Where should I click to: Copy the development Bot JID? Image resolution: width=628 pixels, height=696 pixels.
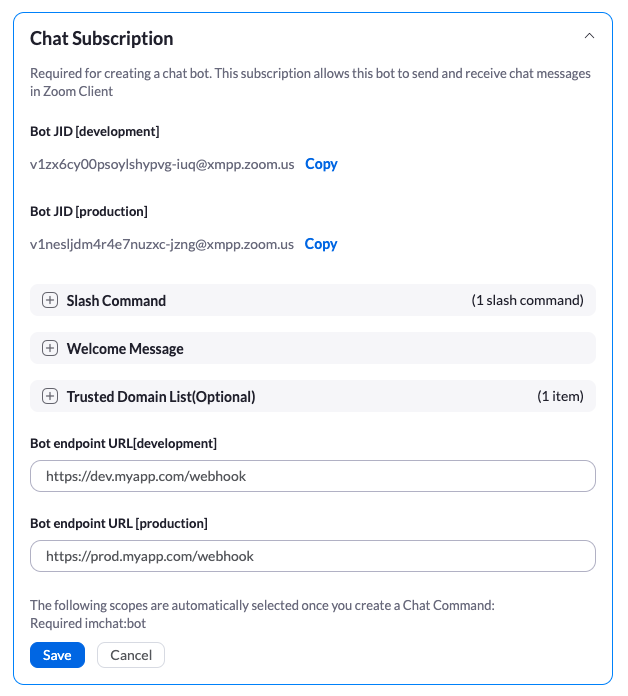pos(321,164)
